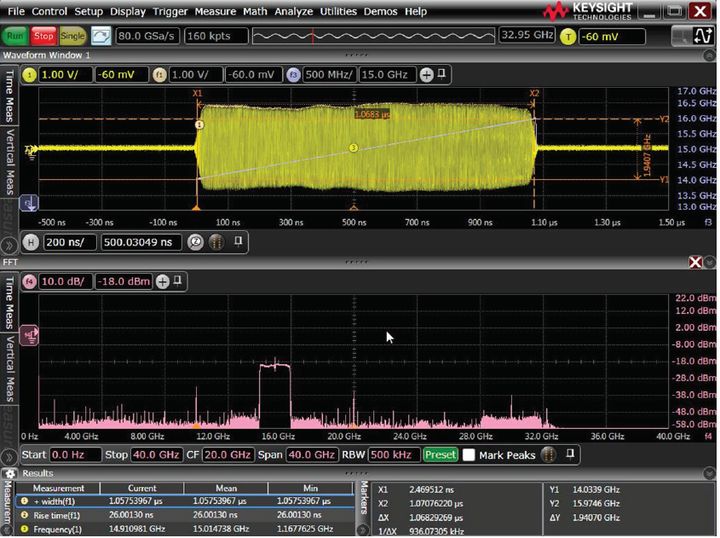Click the add-channel plus icon in Waveform Window

426,75
